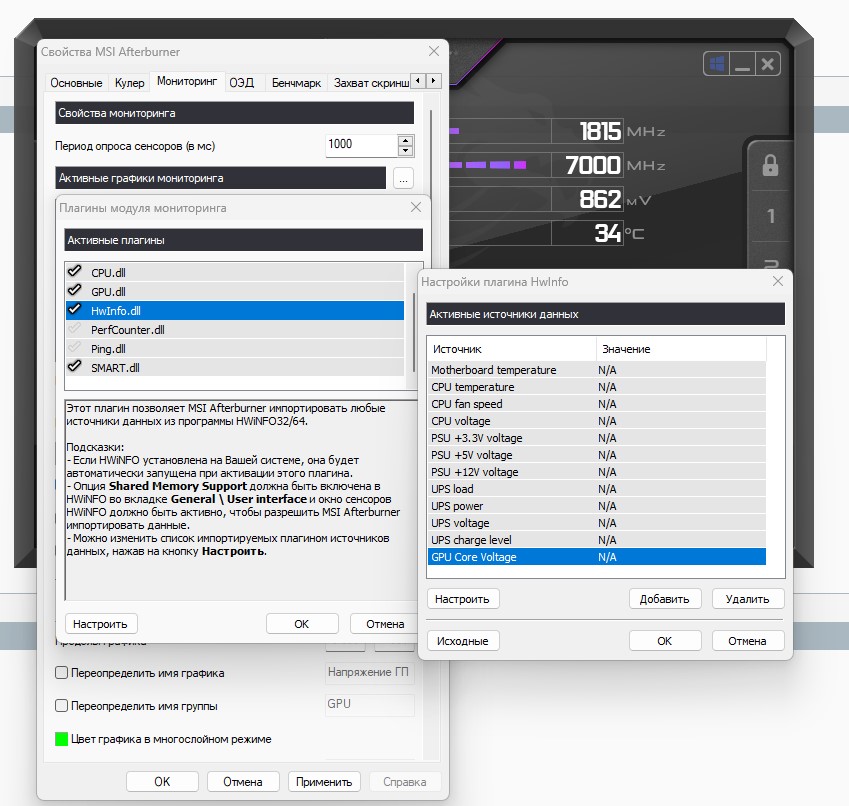The image size is (849, 806).
Task: Click 'Отмена' in the monitoring plugins dialog
Action: (385, 624)
